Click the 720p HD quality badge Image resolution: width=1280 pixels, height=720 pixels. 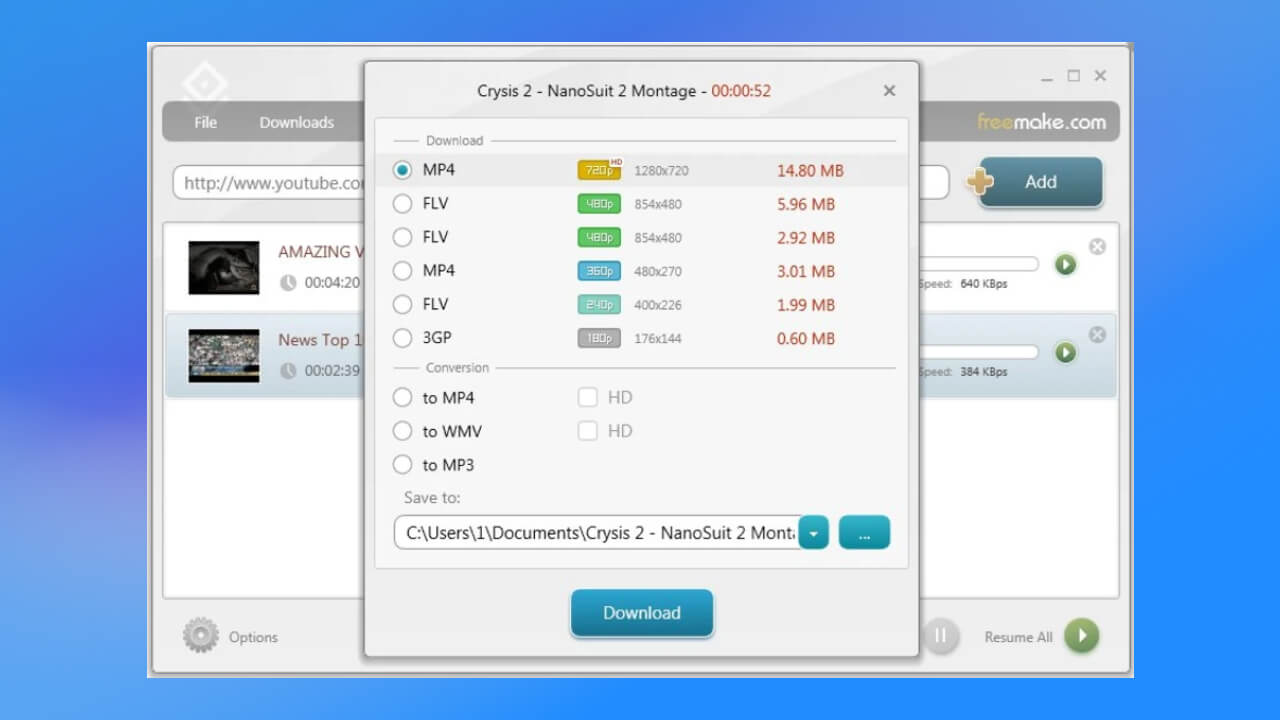(x=600, y=170)
